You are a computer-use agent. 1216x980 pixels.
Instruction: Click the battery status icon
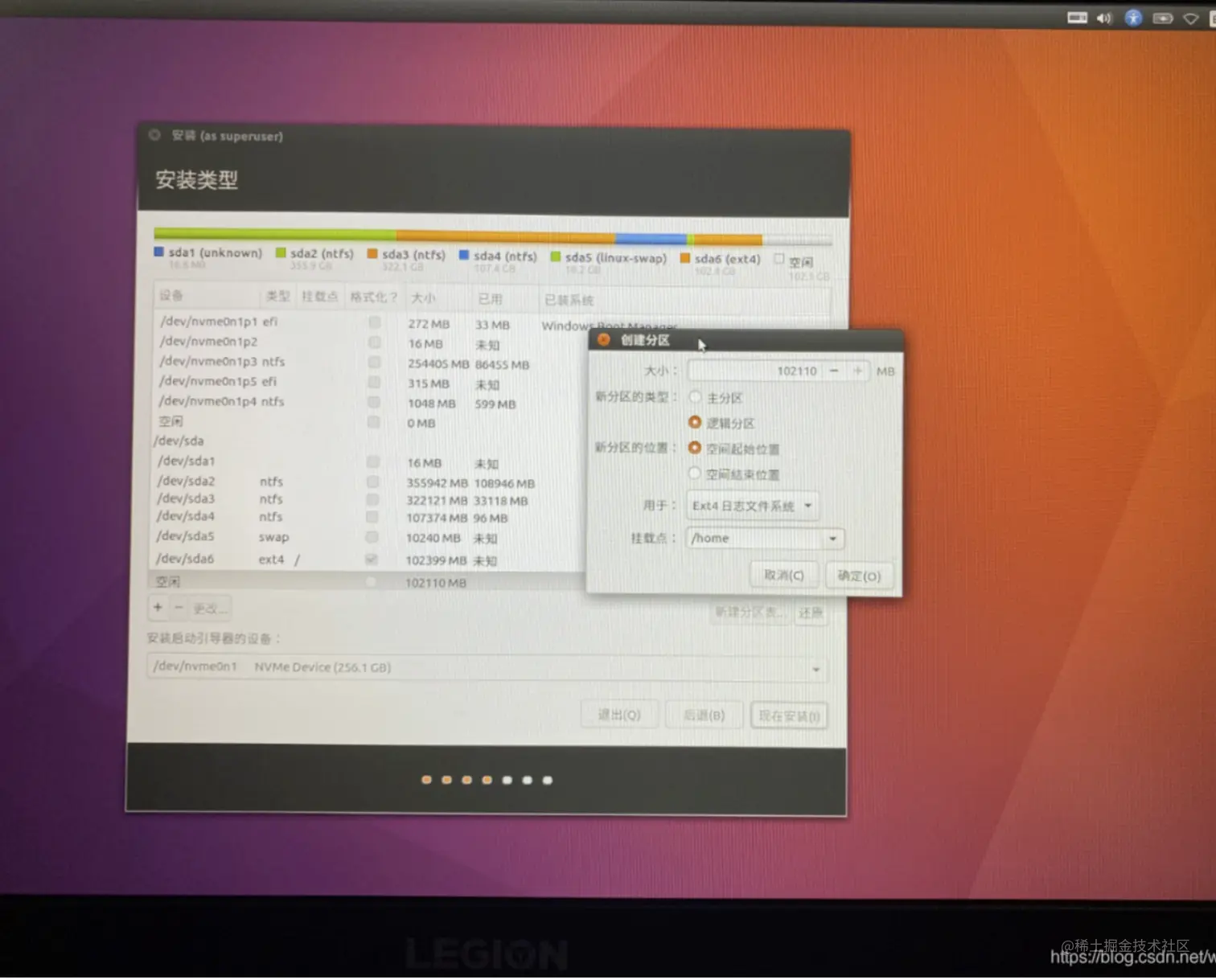pyautogui.click(x=1163, y=18)
